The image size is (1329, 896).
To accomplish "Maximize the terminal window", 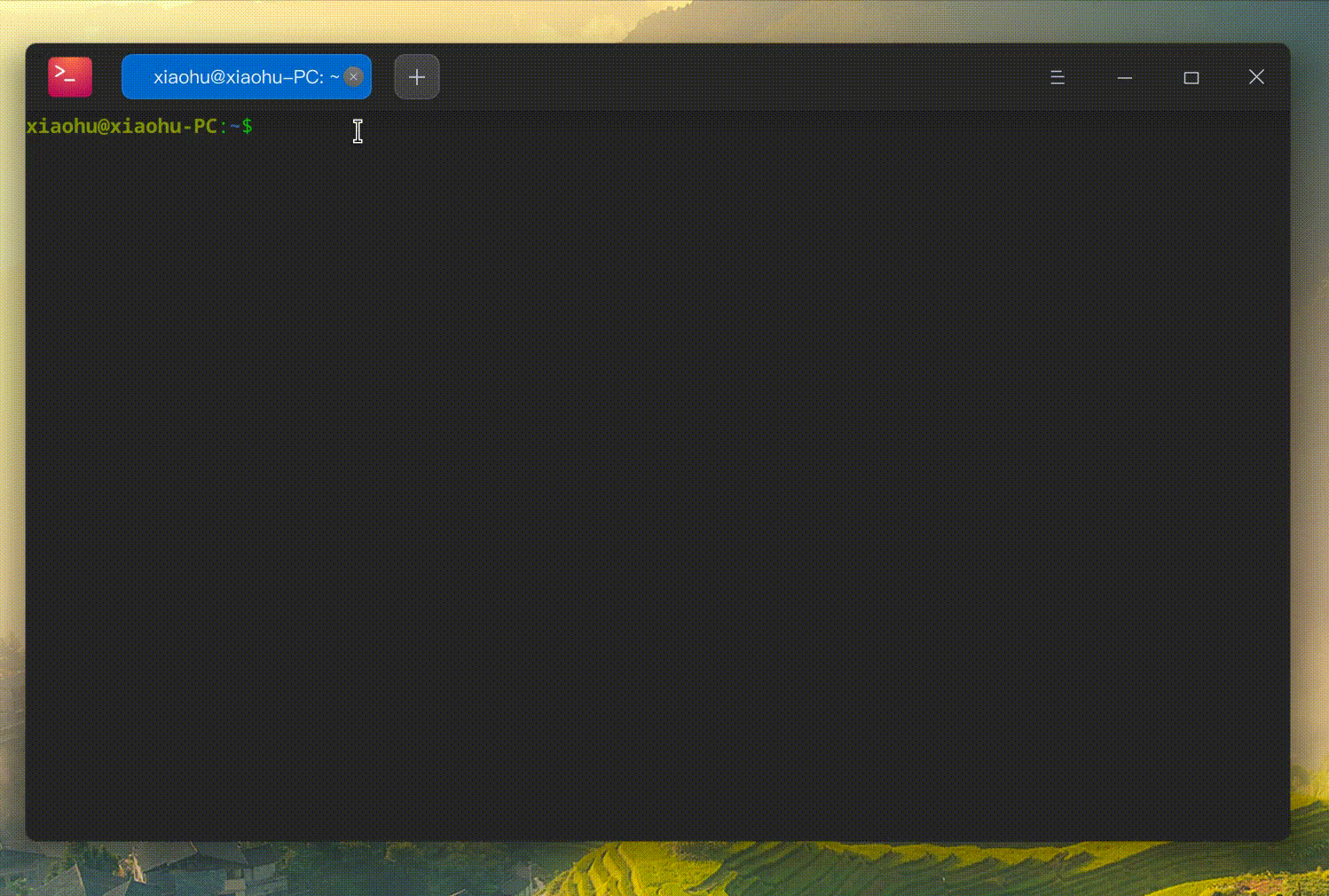I will click(1191, 77).
